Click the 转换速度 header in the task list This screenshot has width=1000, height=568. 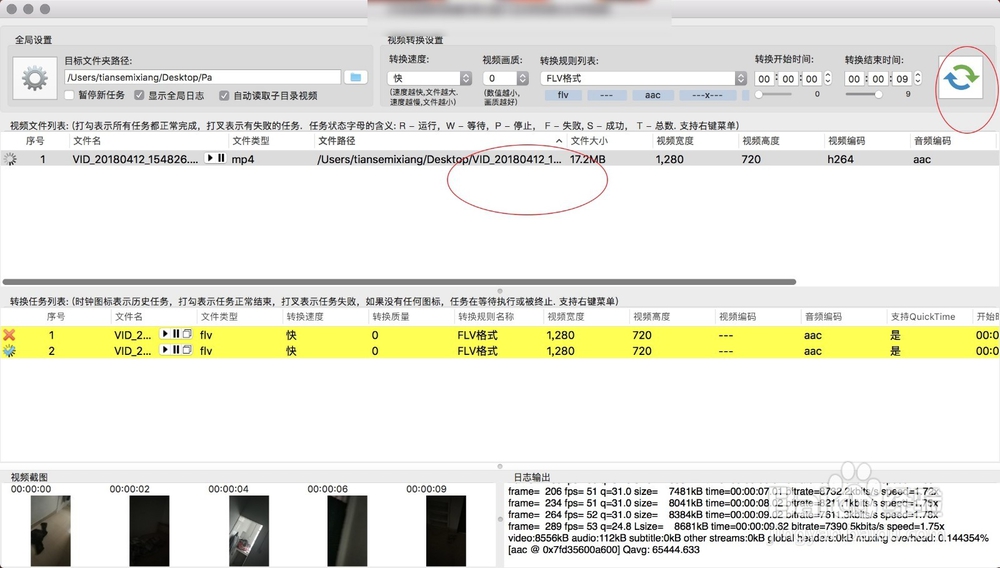pos(305,316)
